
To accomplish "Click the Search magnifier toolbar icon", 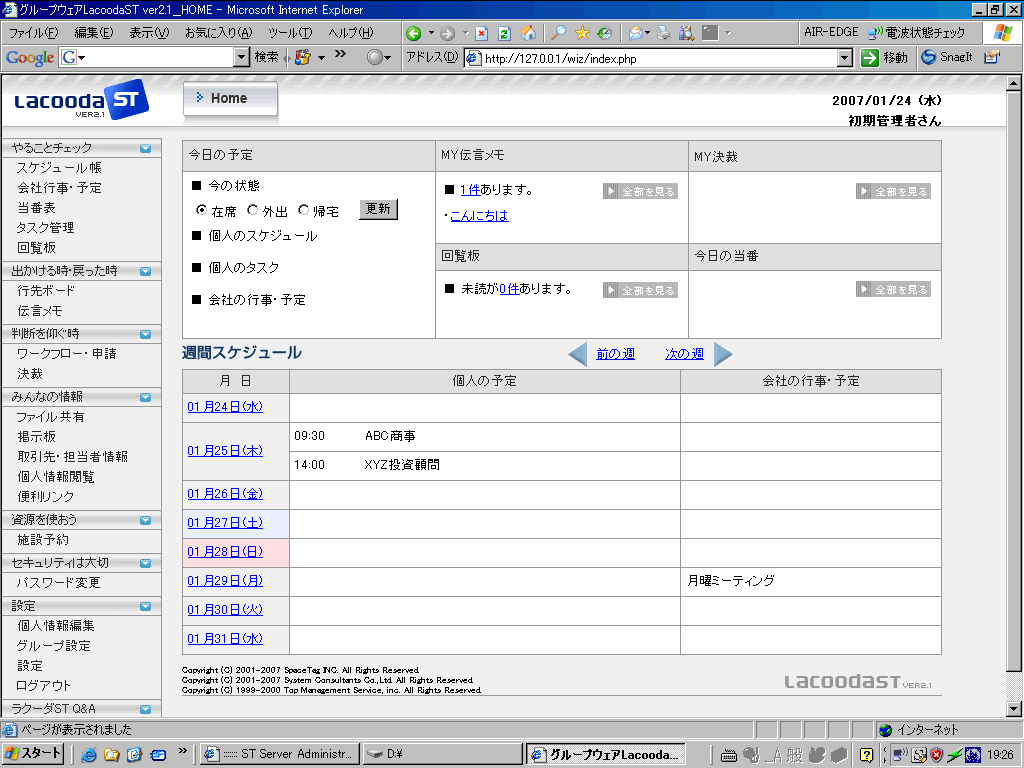I will [559, 33].
